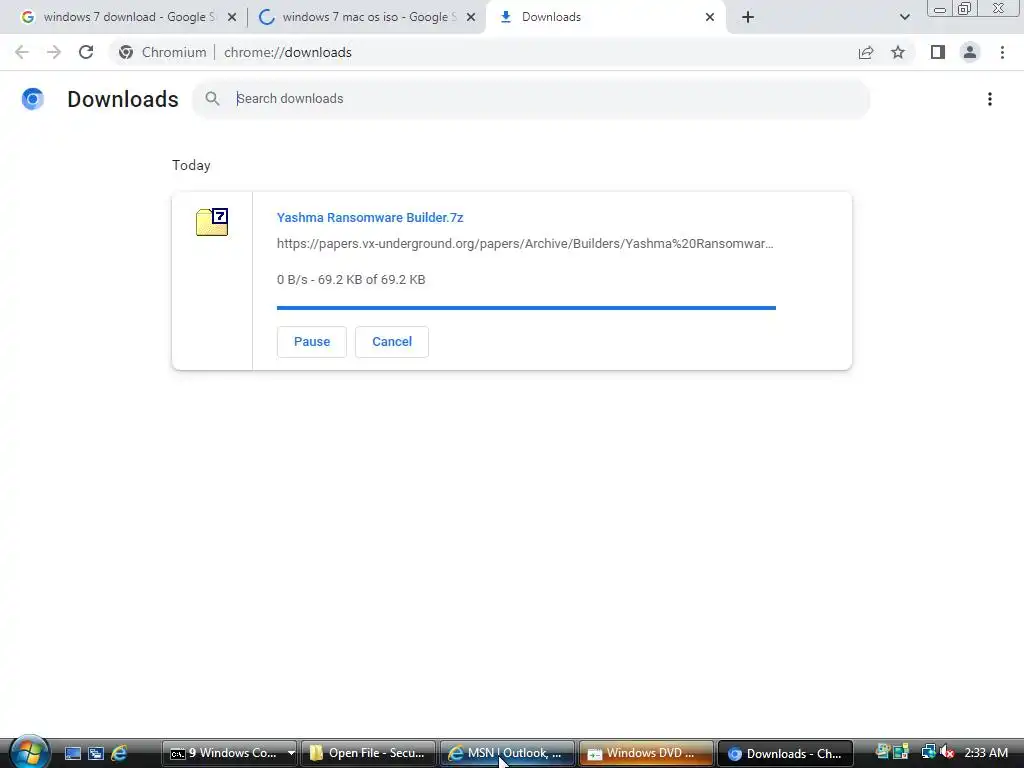This screenshot has height=768, width=1024.
Task: Open a new tab with plus button
Action: click(x=748, y=17)
